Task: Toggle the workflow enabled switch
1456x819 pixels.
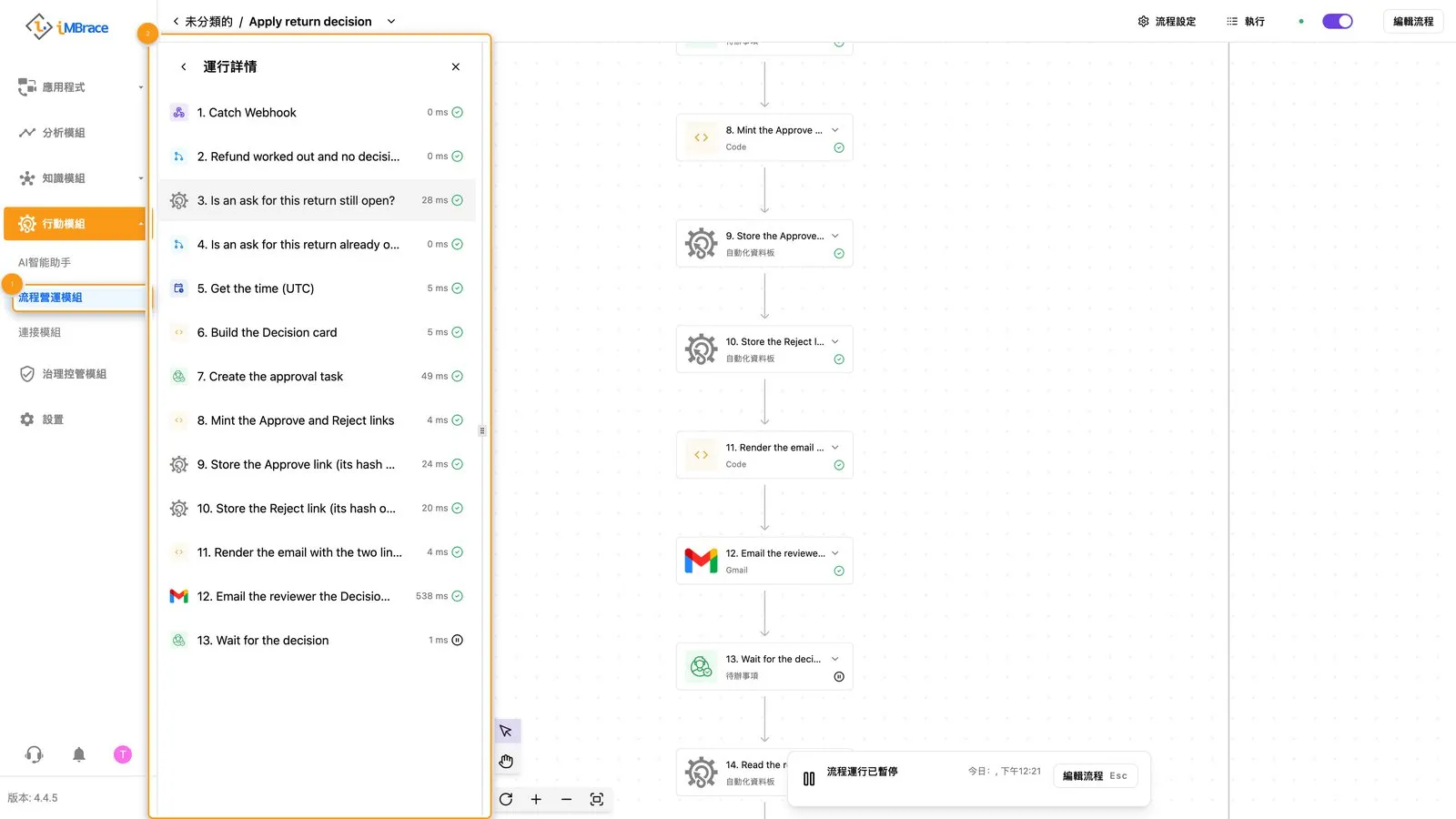Action: [x=1337, y=21]
